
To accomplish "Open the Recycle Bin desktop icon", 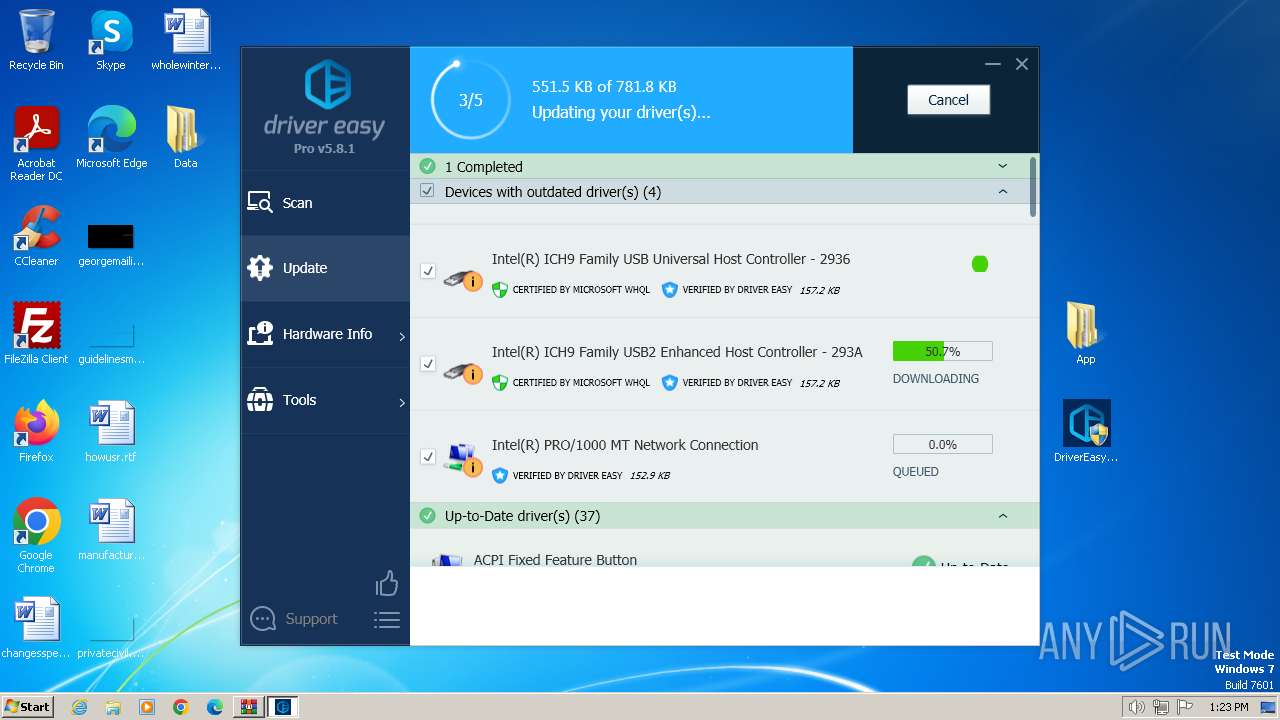I will [36, 40].
